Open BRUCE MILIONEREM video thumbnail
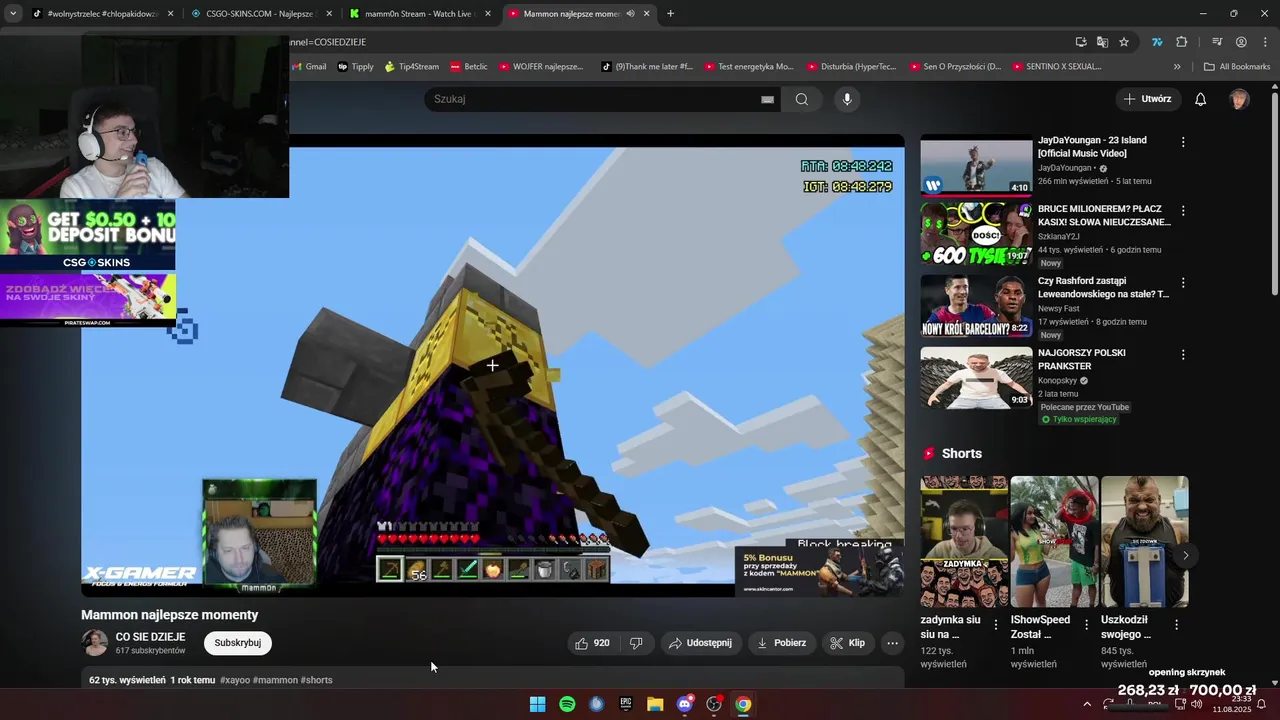Viewport: 1280px width, 720px height. [976, 235]
